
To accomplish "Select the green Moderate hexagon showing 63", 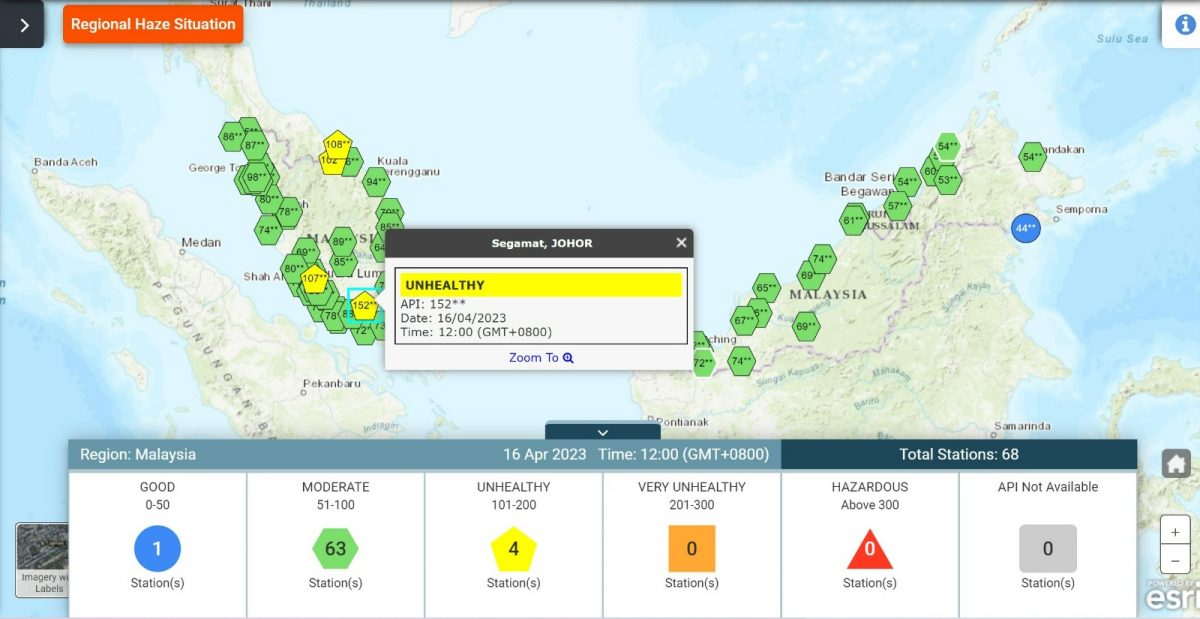I will [x=335, y=548].
